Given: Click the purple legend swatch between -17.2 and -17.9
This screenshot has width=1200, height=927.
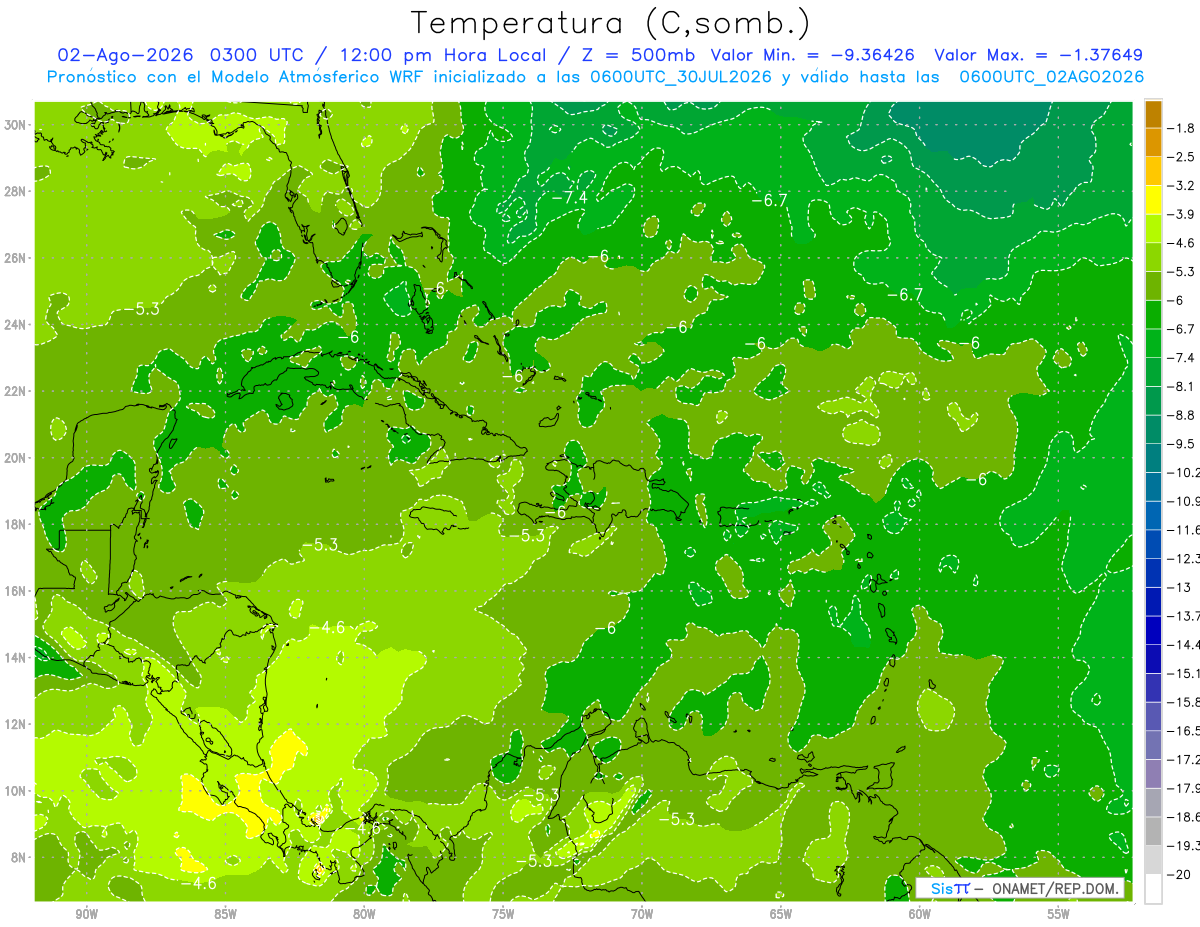Looking at the screenshot, I should point(1153,774).
